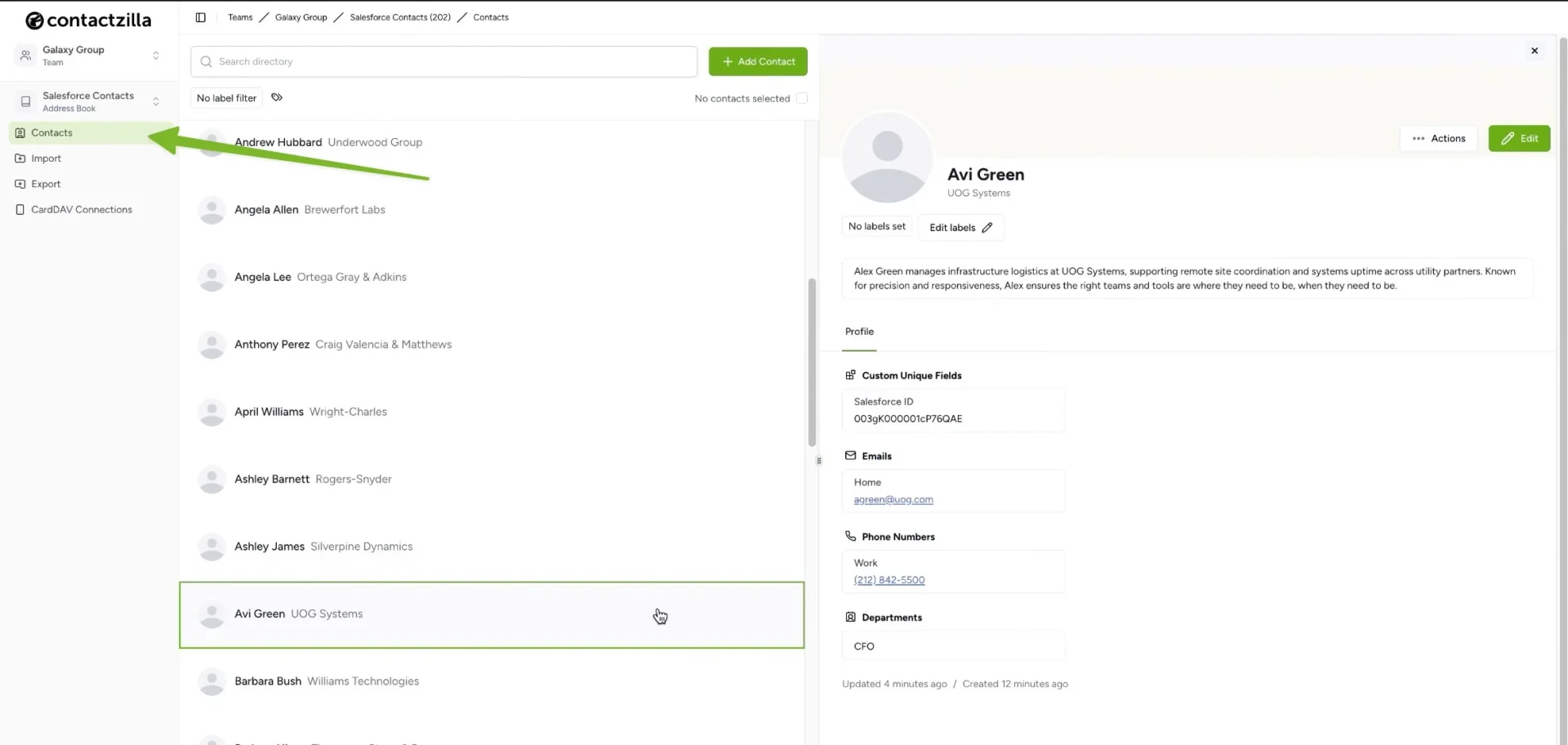Image resolution: width=1568 pixels, height=745 pixels.
Task: Click the Galaxy Group team icon
Action: point(25,56)
